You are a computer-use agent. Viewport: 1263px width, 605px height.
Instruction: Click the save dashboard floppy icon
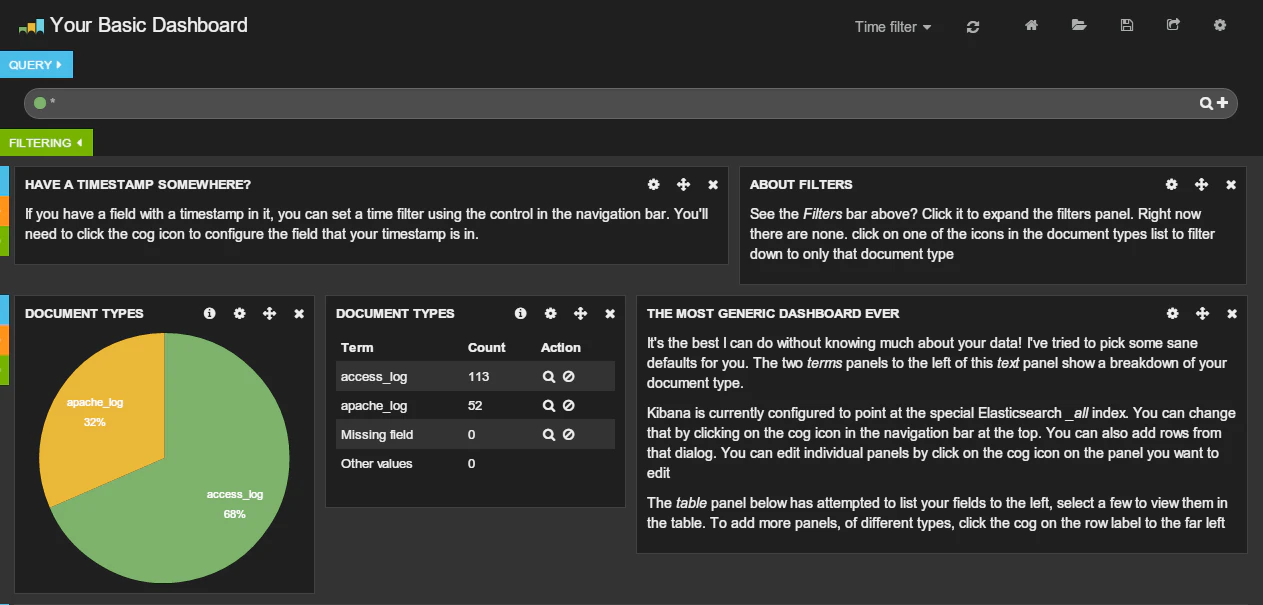point(1127,25)
